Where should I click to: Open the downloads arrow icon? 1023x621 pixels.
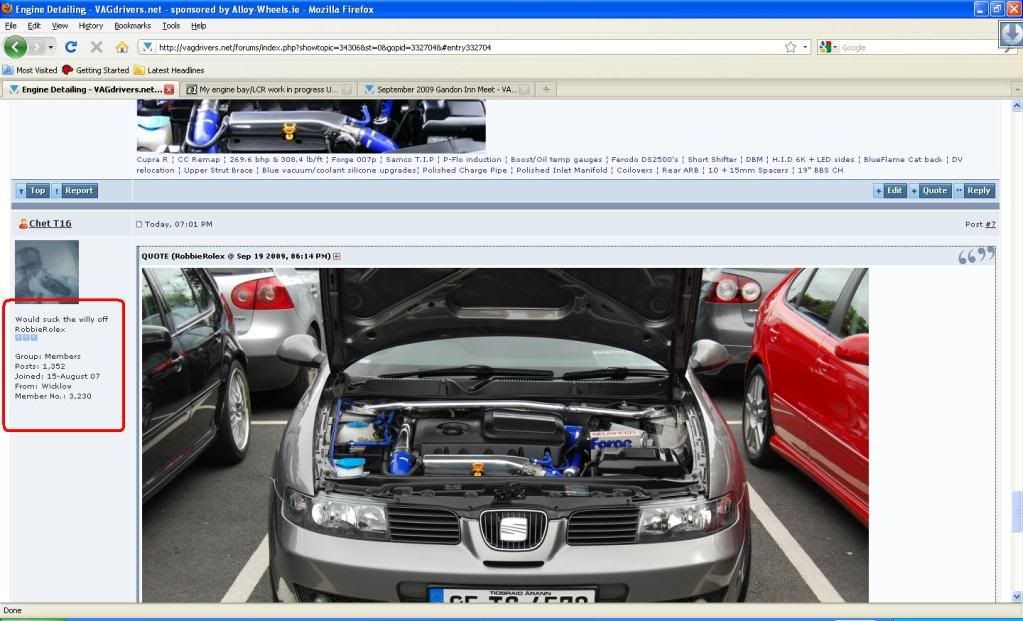pos(1010,34)
